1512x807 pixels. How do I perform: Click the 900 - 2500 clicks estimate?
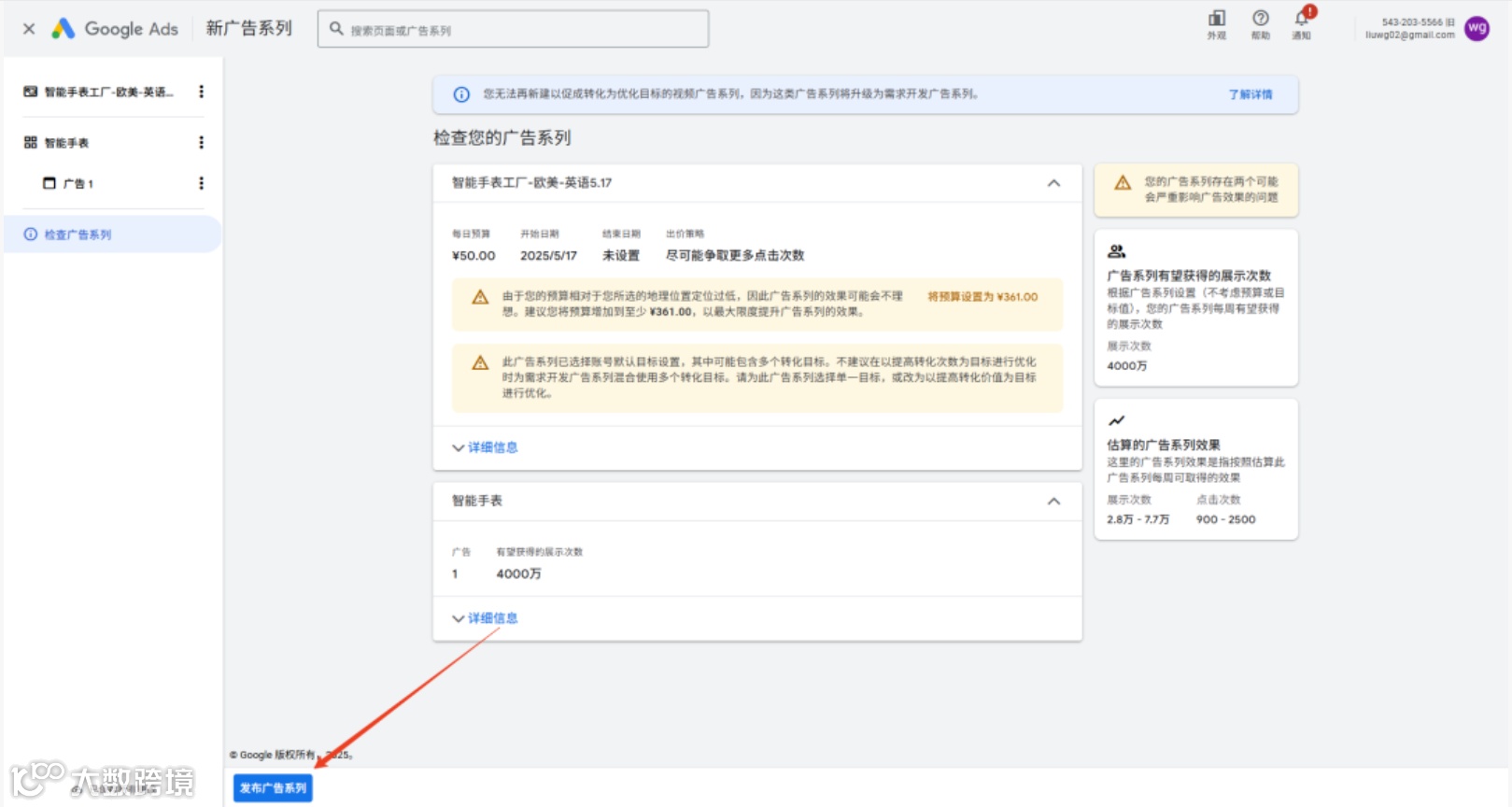pos(1225,520)
